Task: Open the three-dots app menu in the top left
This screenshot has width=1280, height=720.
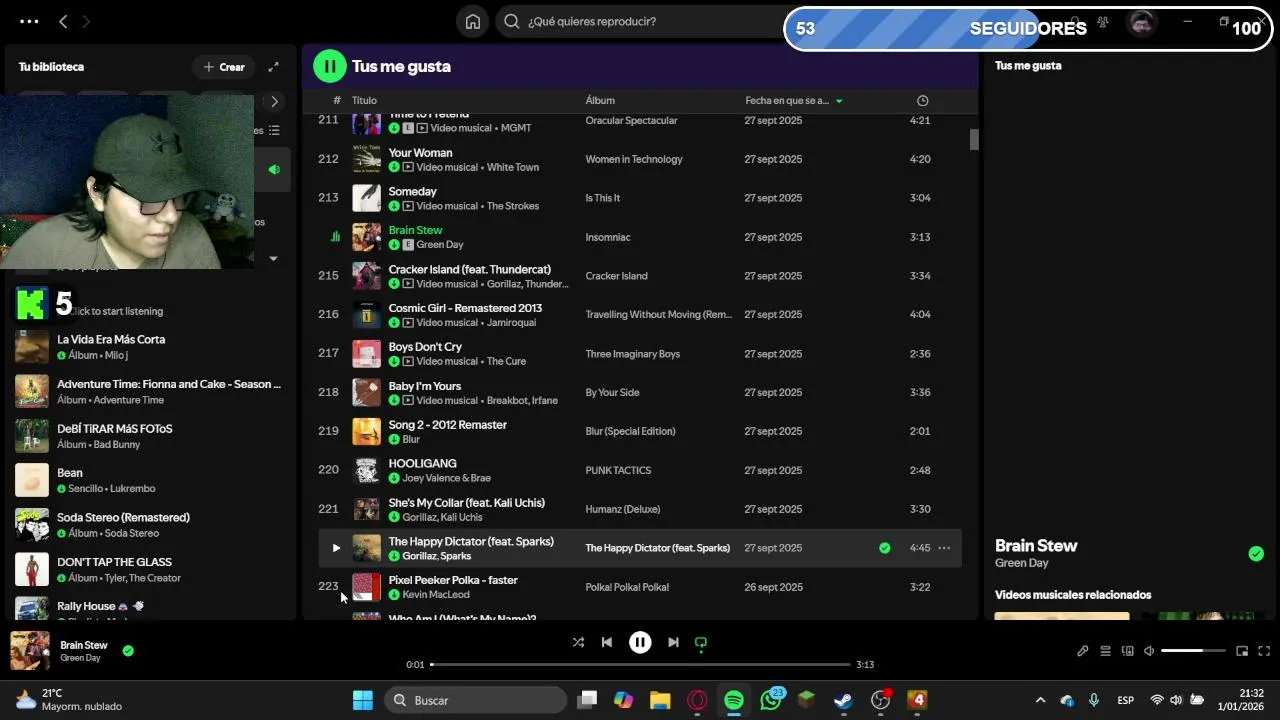Action: pos(29,21)
